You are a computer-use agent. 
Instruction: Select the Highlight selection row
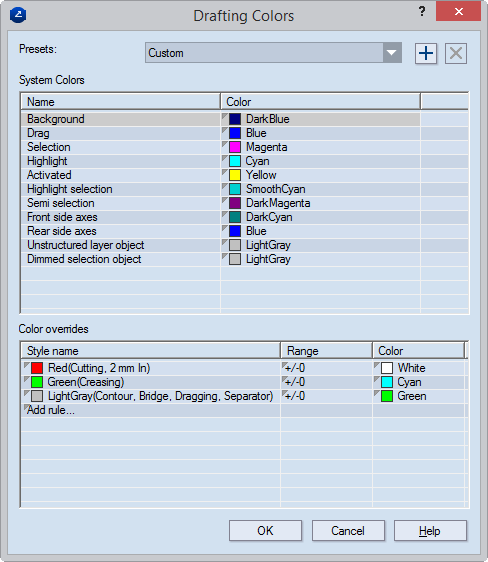(x=244, y=189)
